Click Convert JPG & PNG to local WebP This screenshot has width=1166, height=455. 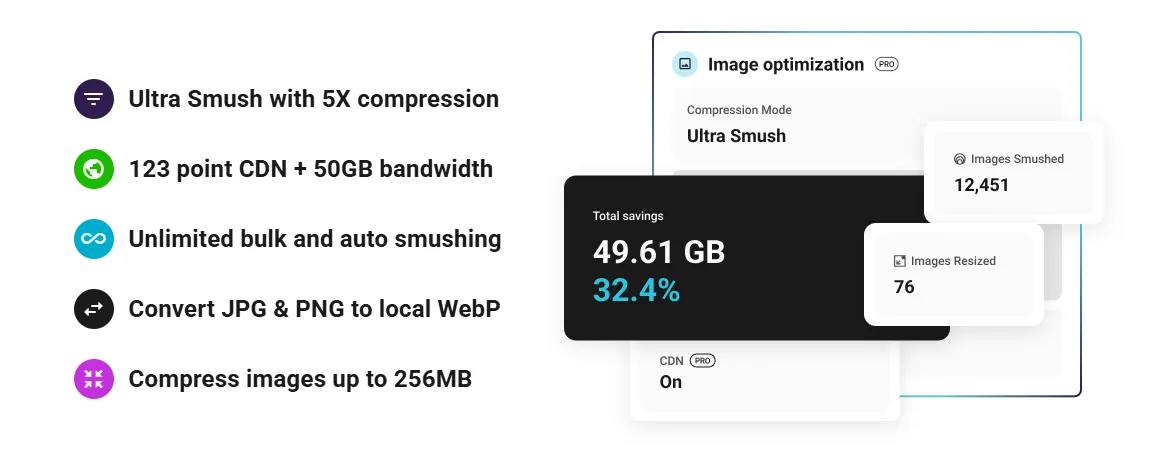(314, 309)
